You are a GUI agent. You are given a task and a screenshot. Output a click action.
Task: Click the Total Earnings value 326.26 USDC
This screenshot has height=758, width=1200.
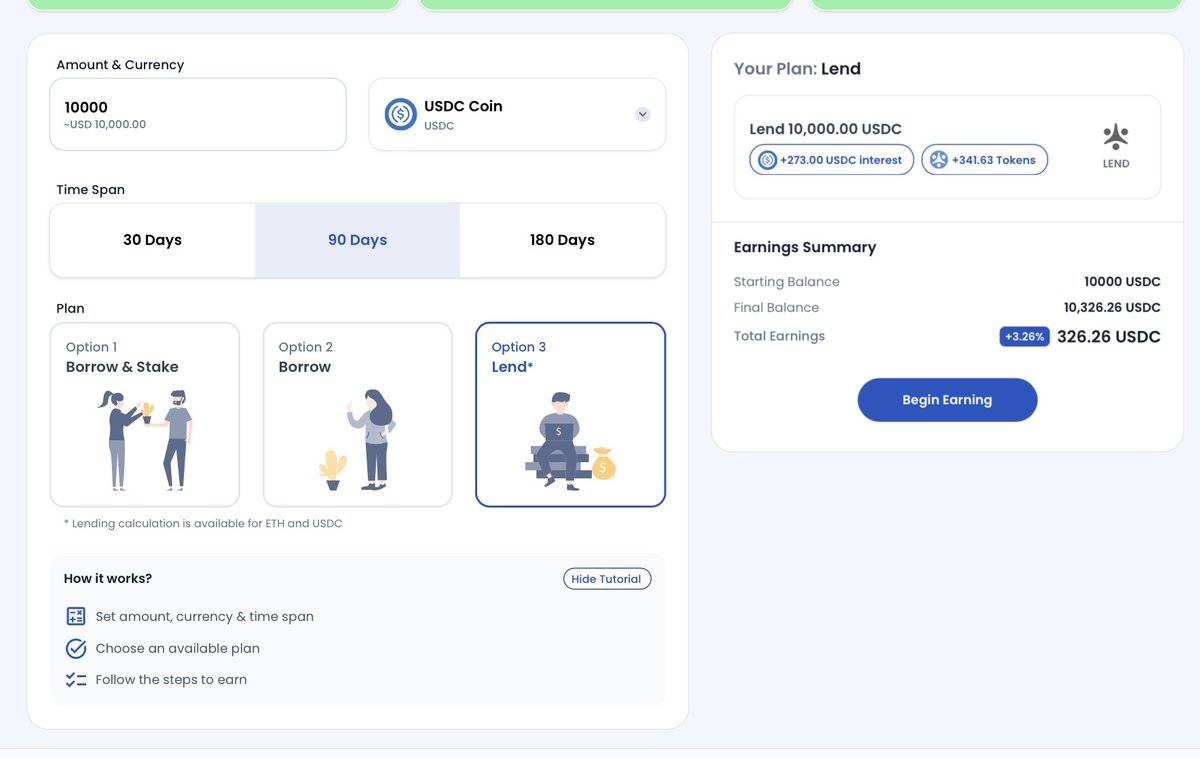click(x=1109, y=337)
